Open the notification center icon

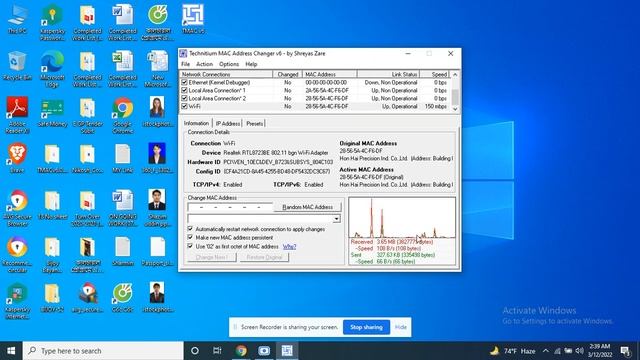(625, 351)
